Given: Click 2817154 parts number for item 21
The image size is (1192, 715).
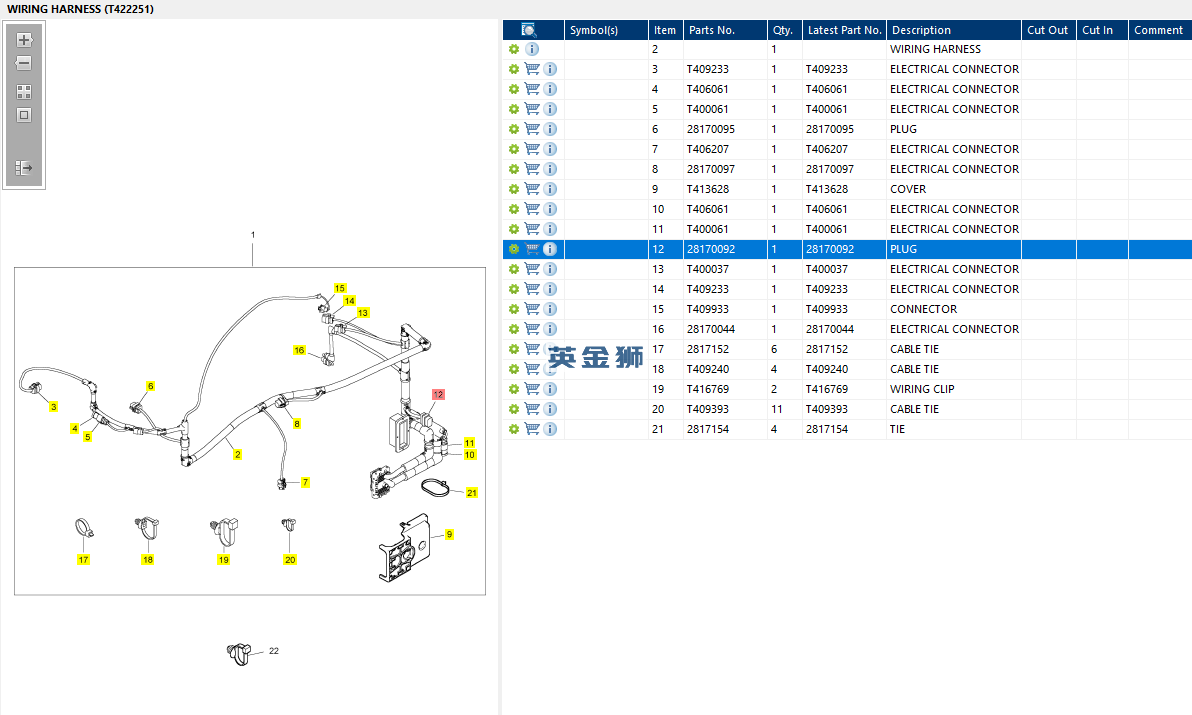Looking at the screenshot, I should point(708,429).
